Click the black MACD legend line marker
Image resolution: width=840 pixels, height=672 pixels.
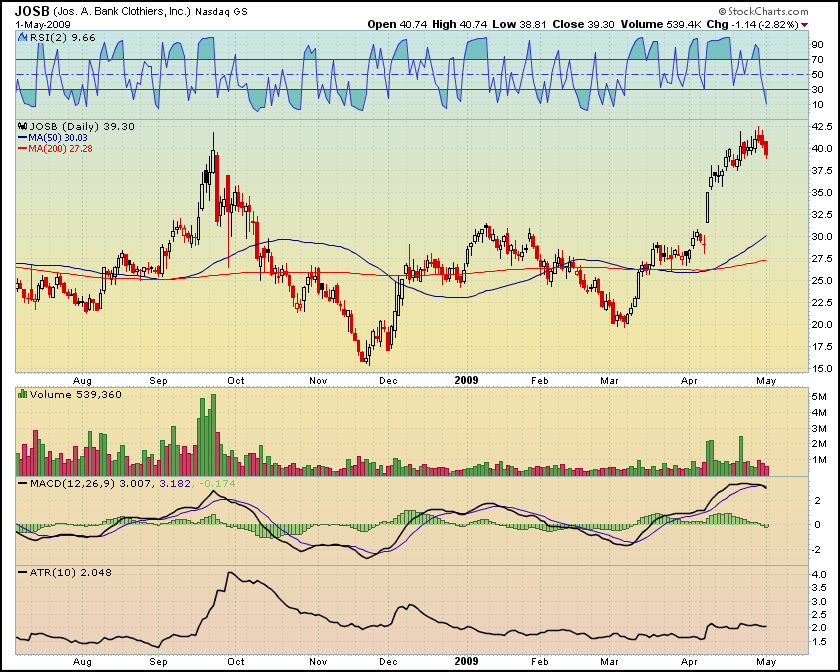click(x=22, y=483)
